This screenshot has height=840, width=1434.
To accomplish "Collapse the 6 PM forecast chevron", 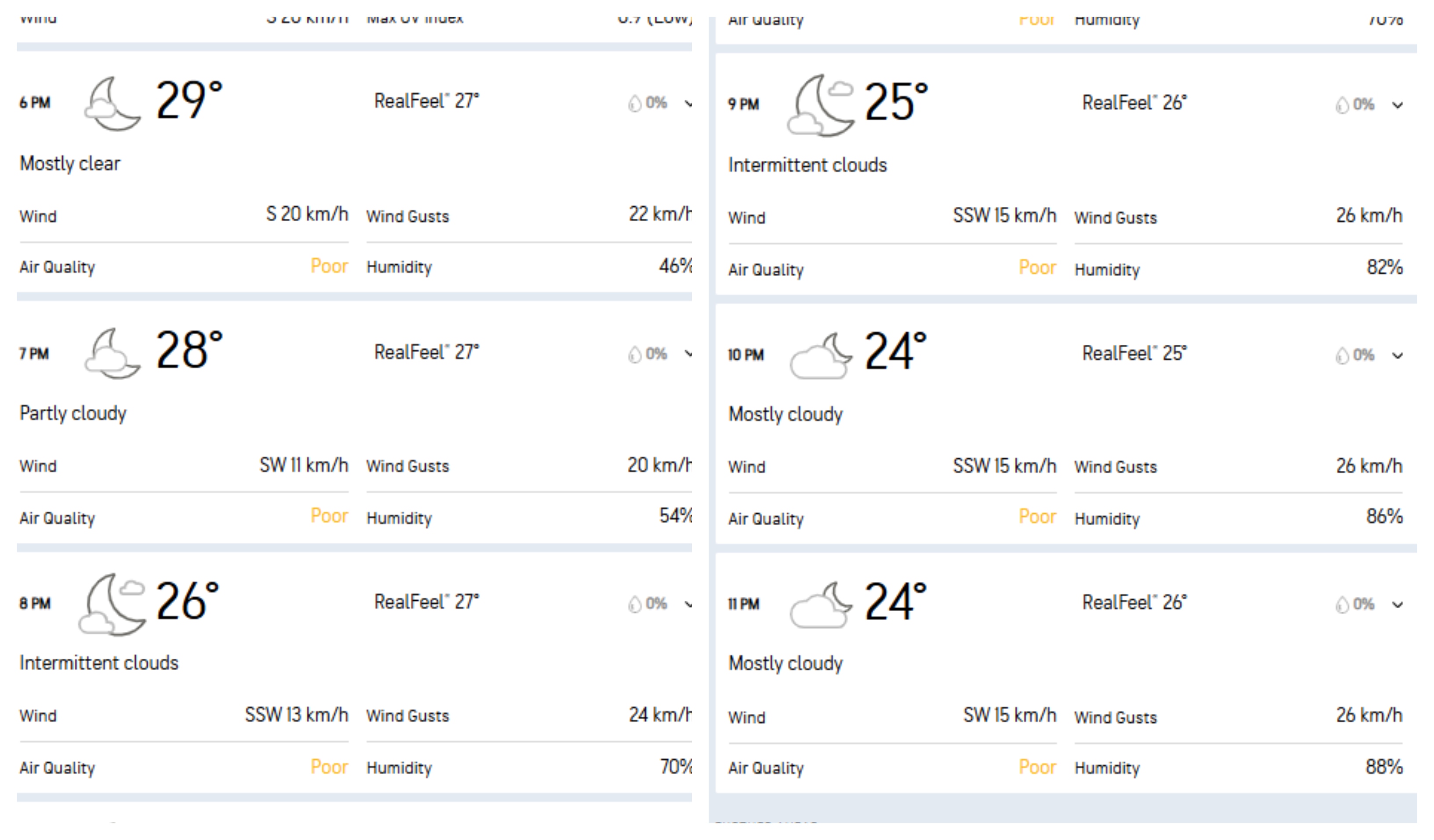I will point(688,104).
